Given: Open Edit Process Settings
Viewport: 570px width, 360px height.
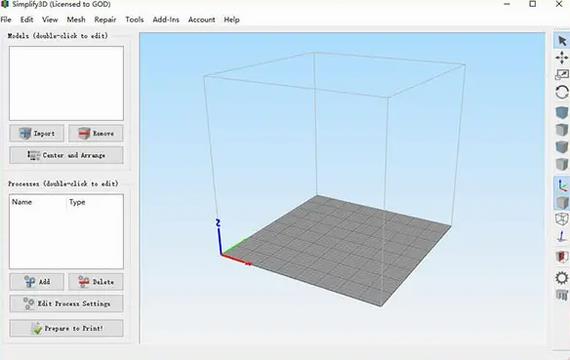Looking at the screenshot, I should click(67, 304).
